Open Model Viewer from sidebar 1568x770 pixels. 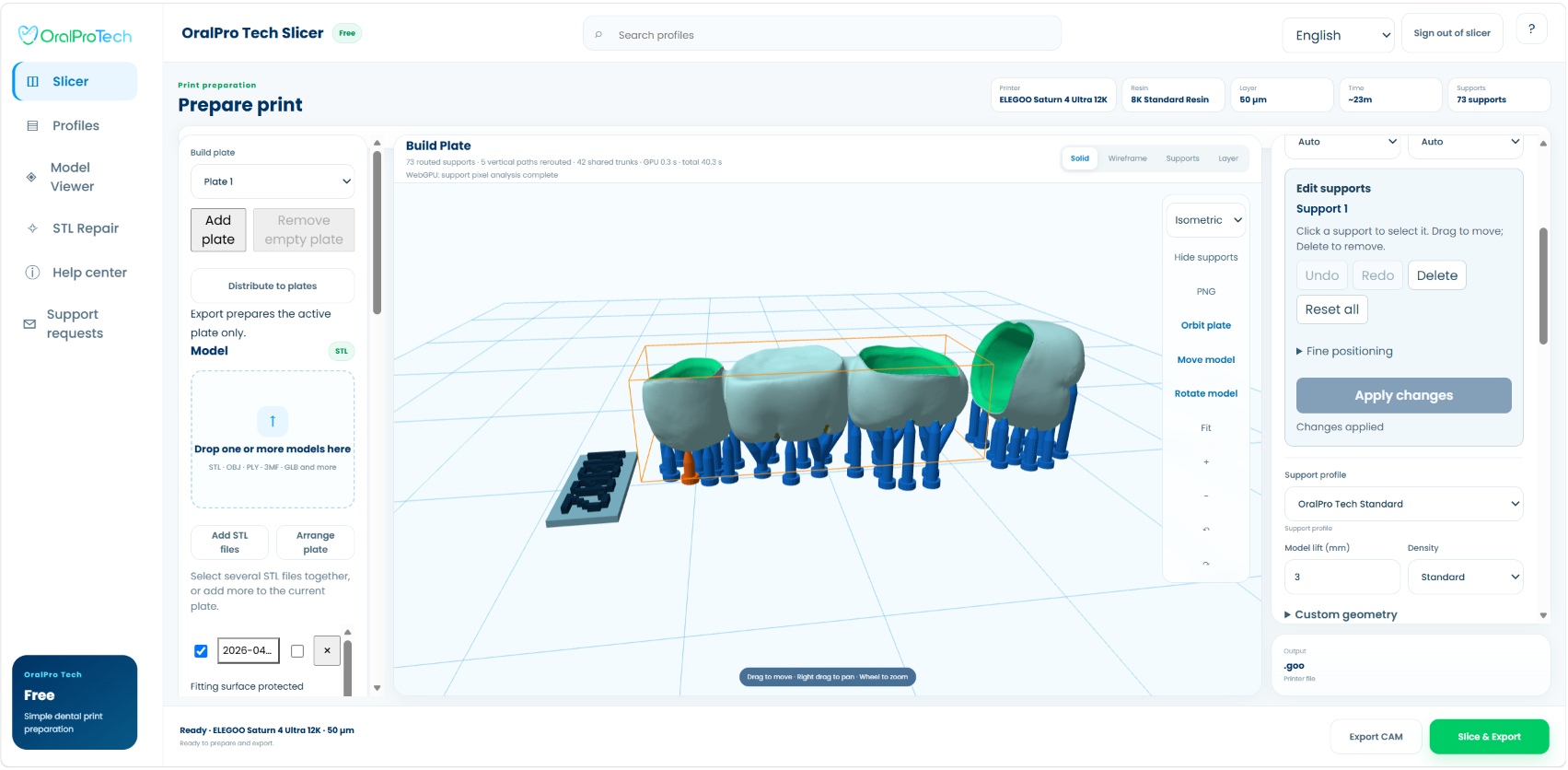75,177
